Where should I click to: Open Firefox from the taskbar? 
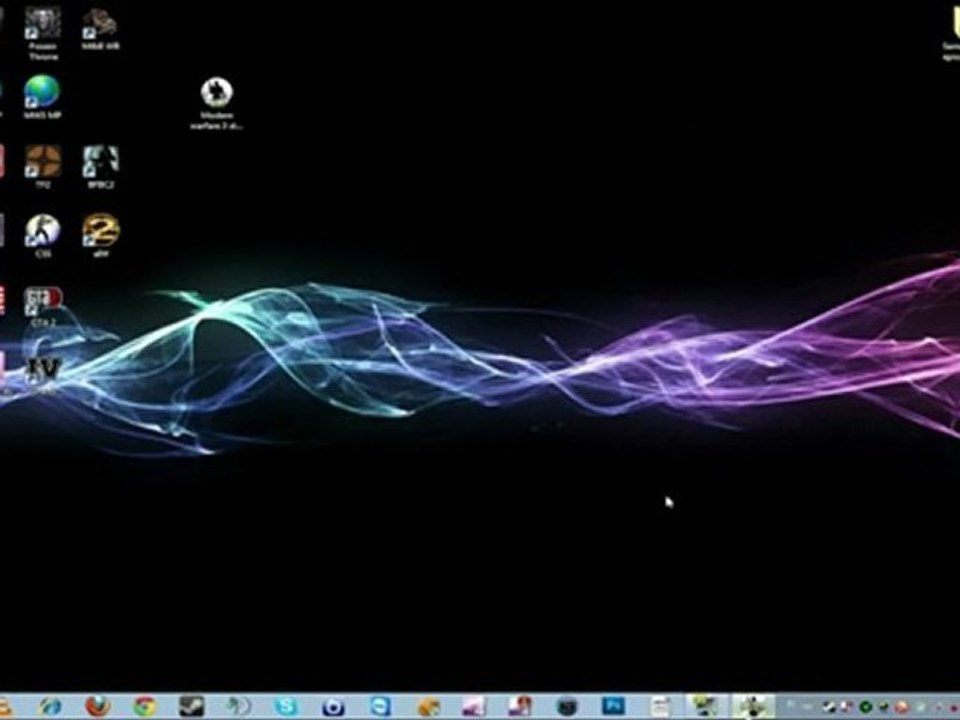tap(97, 707)
